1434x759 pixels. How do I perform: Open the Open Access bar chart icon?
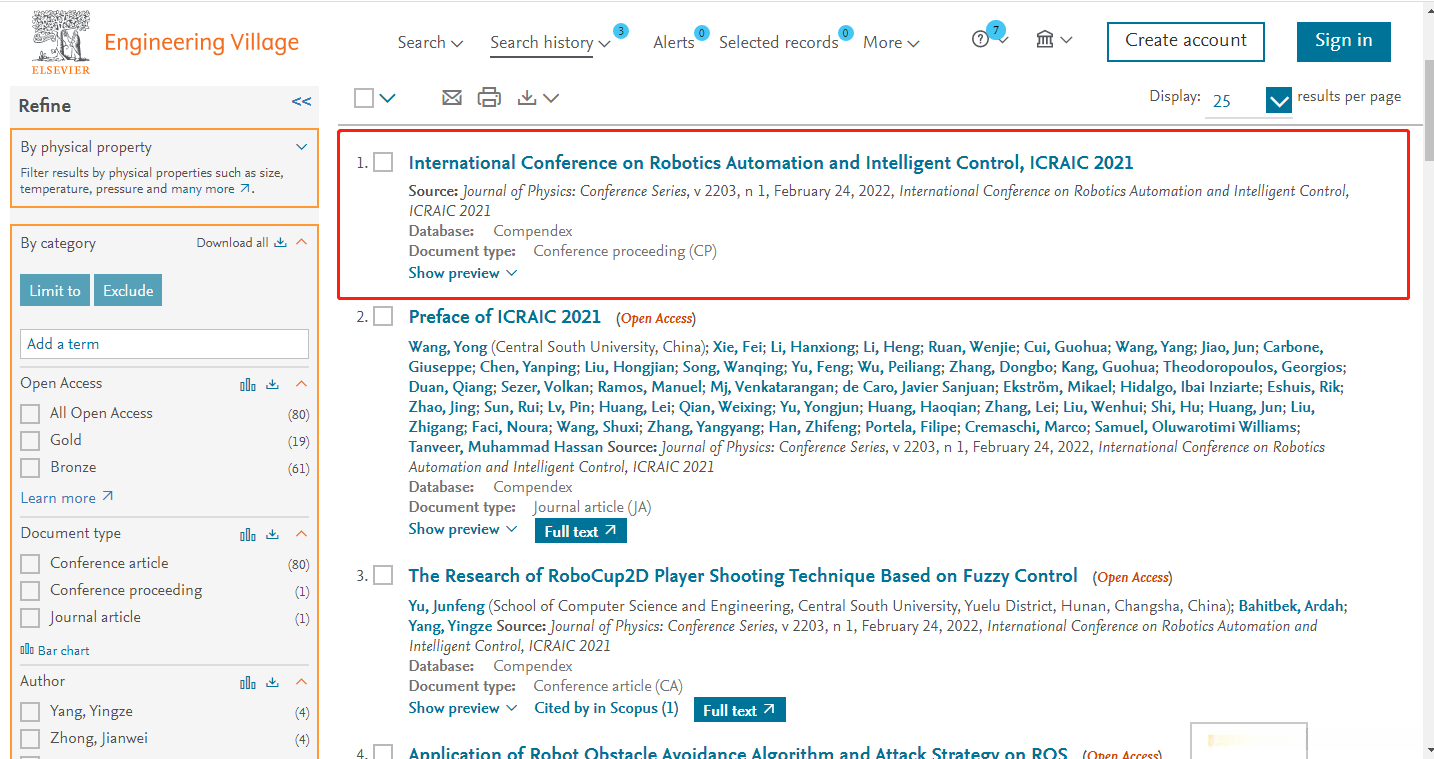click(x=248, y=384)
